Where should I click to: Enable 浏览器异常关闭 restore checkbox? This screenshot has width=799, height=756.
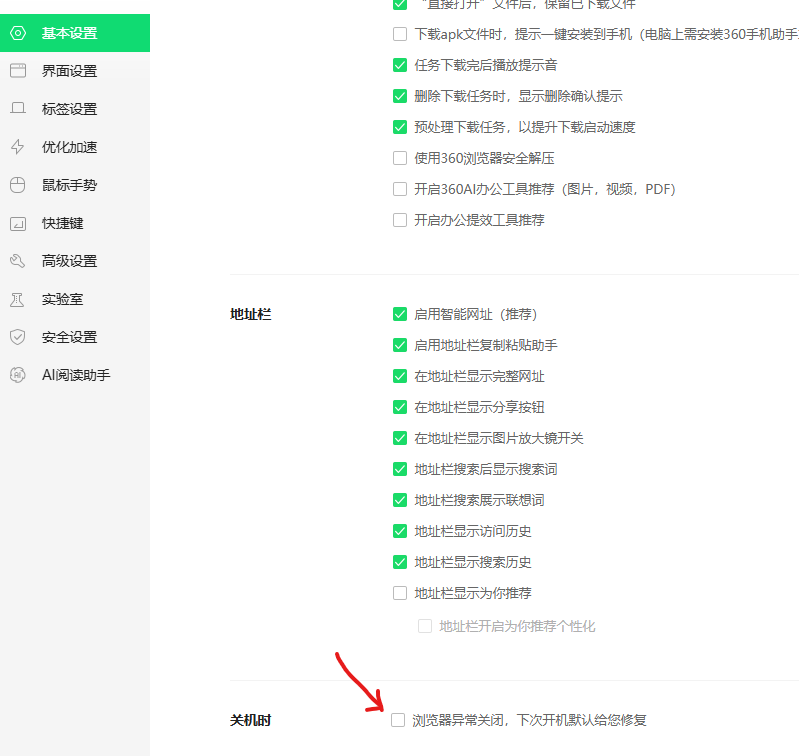(x=398, y=720)
